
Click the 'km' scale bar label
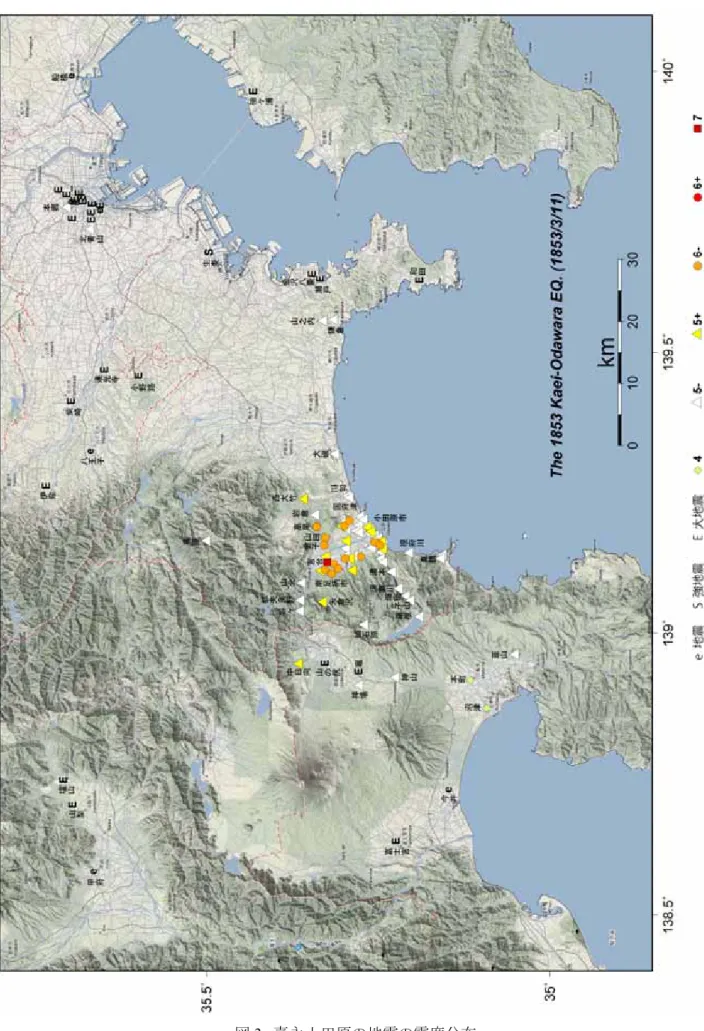(607, 352)
